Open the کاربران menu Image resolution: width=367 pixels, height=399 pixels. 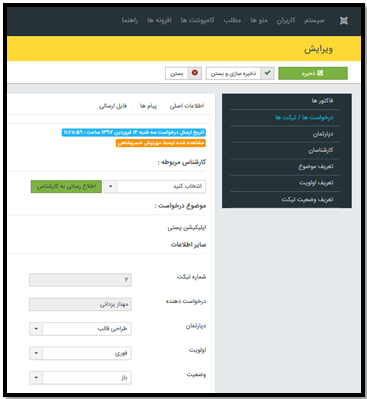click(286, 21)
